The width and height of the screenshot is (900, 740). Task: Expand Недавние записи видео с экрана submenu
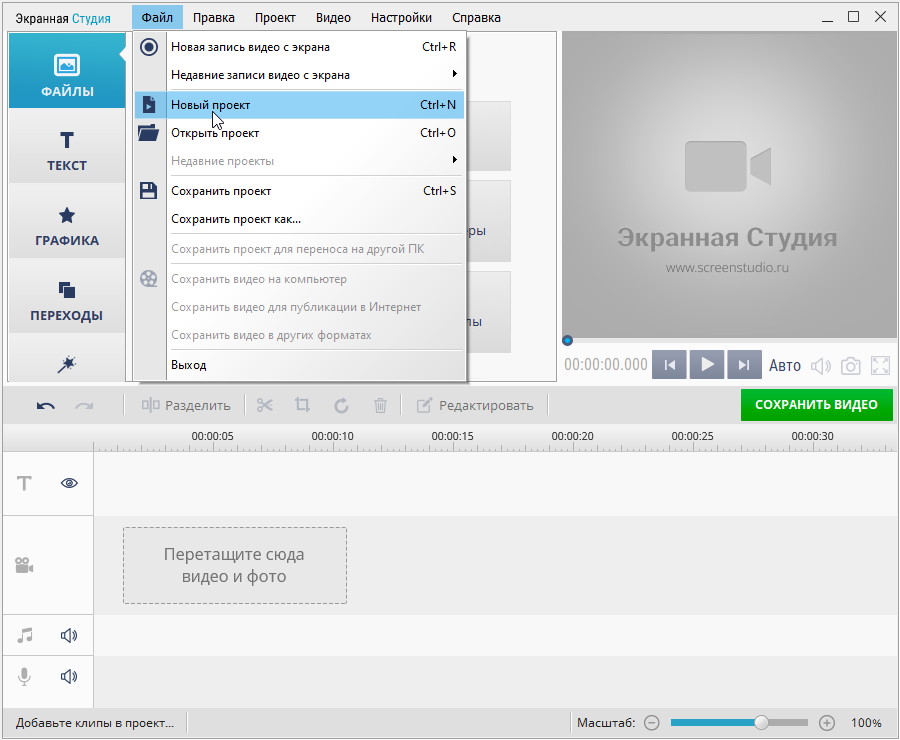tap(299, 75)
